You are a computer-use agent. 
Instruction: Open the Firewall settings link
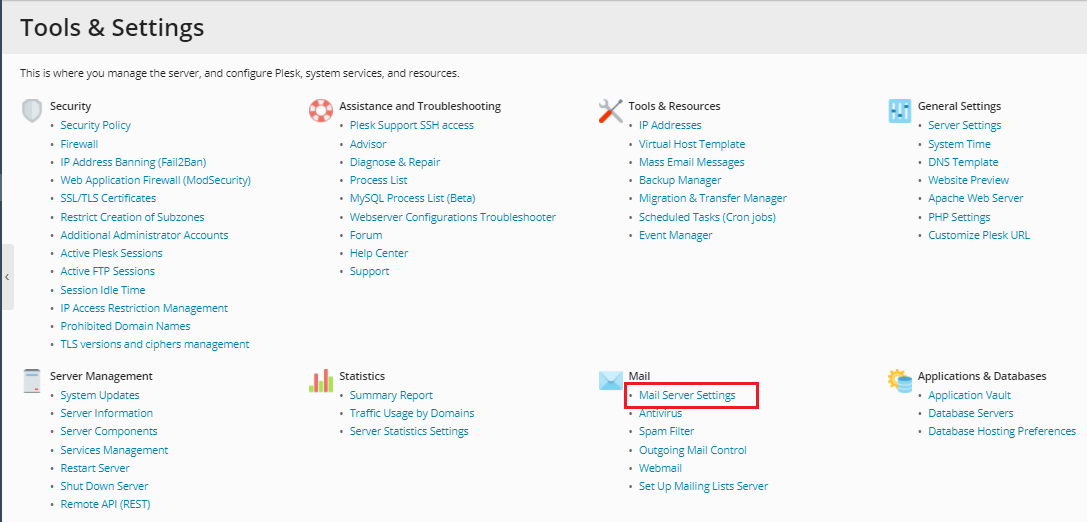pos(79,144)
